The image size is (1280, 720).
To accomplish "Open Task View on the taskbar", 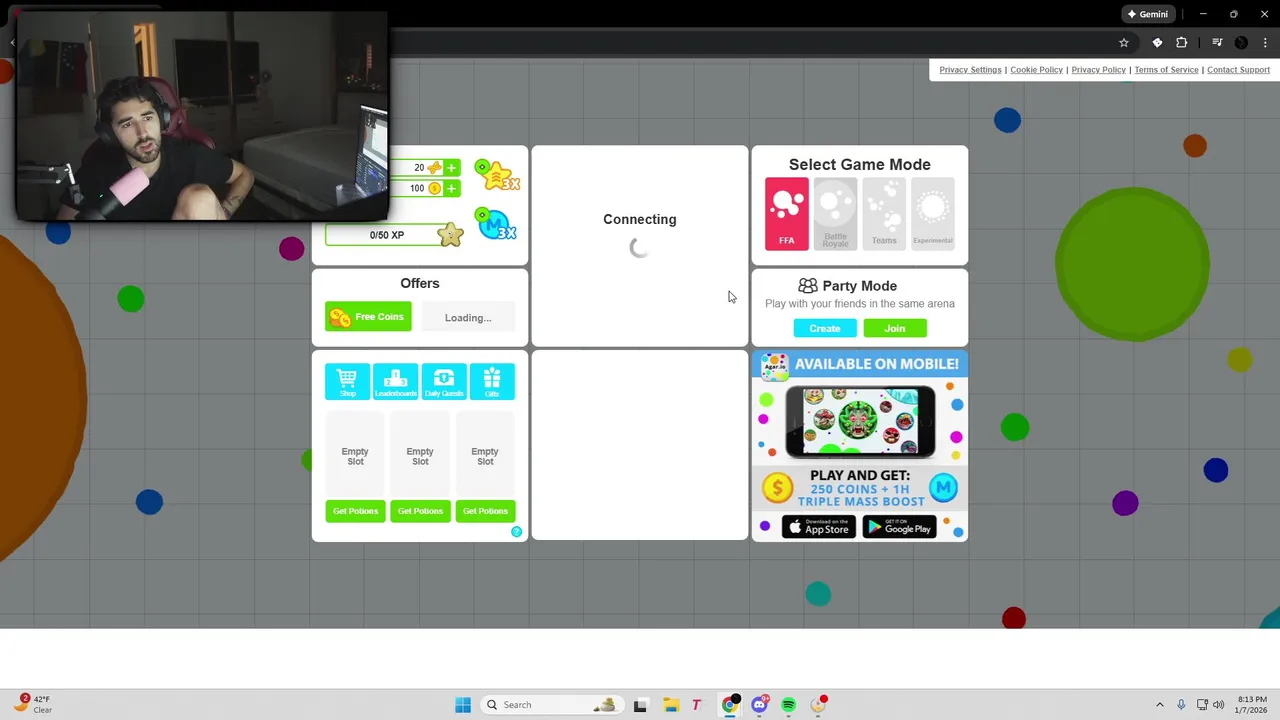I will point(640,705).
